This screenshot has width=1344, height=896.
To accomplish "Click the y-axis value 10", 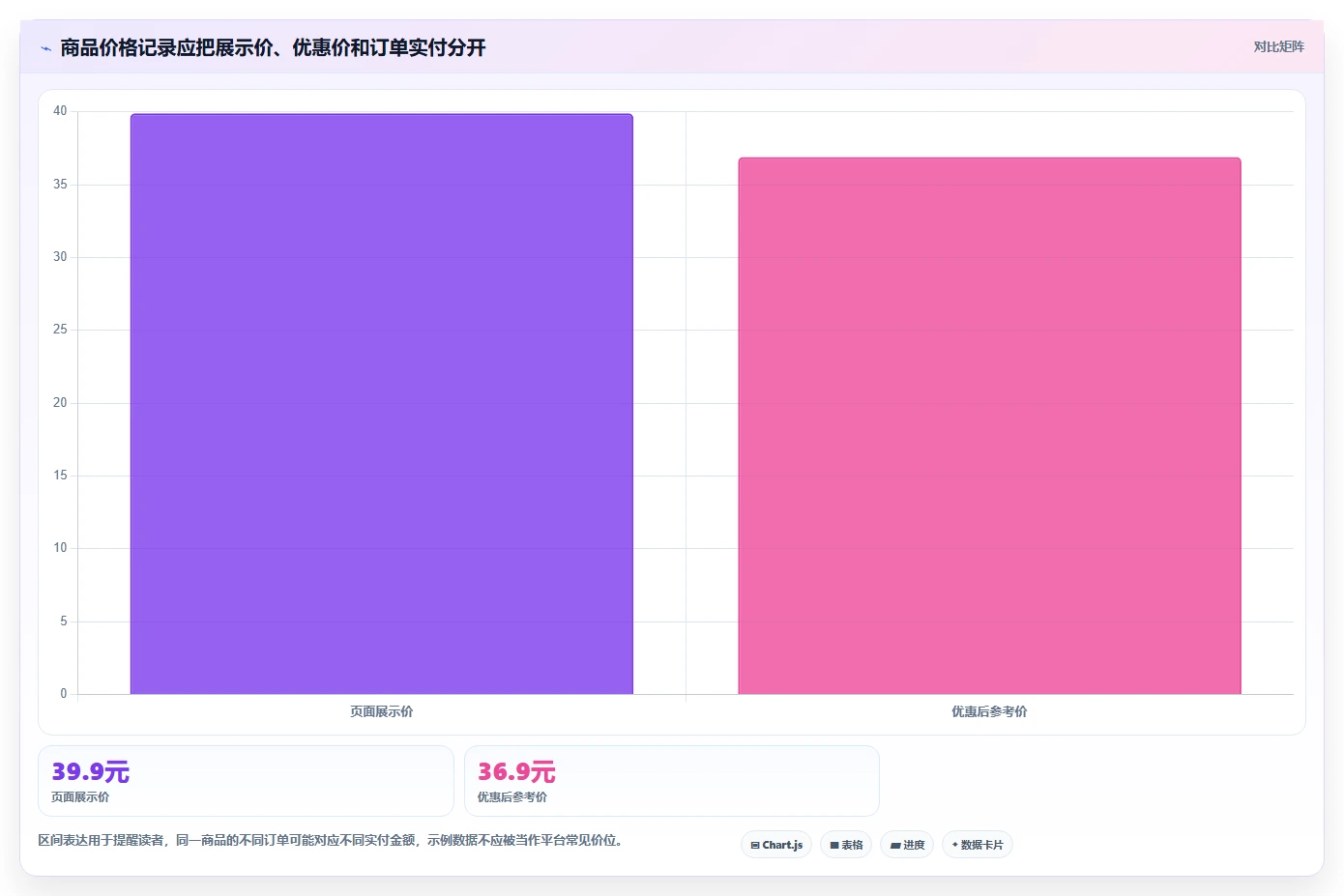I will (60, 548).
